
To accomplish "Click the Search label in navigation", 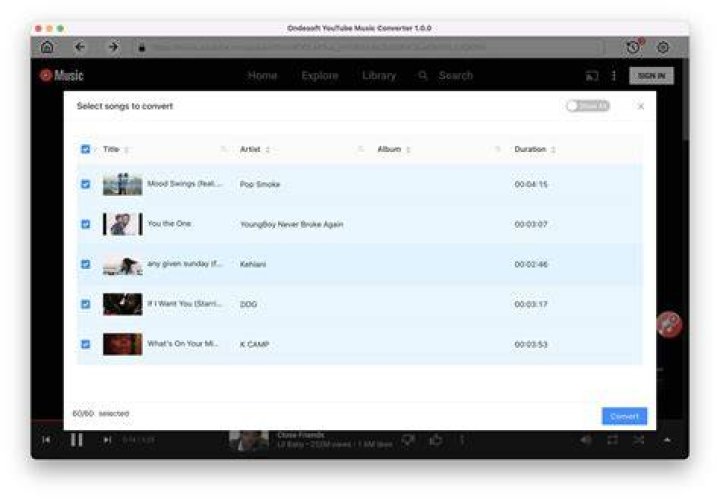I will pos(456,75).
